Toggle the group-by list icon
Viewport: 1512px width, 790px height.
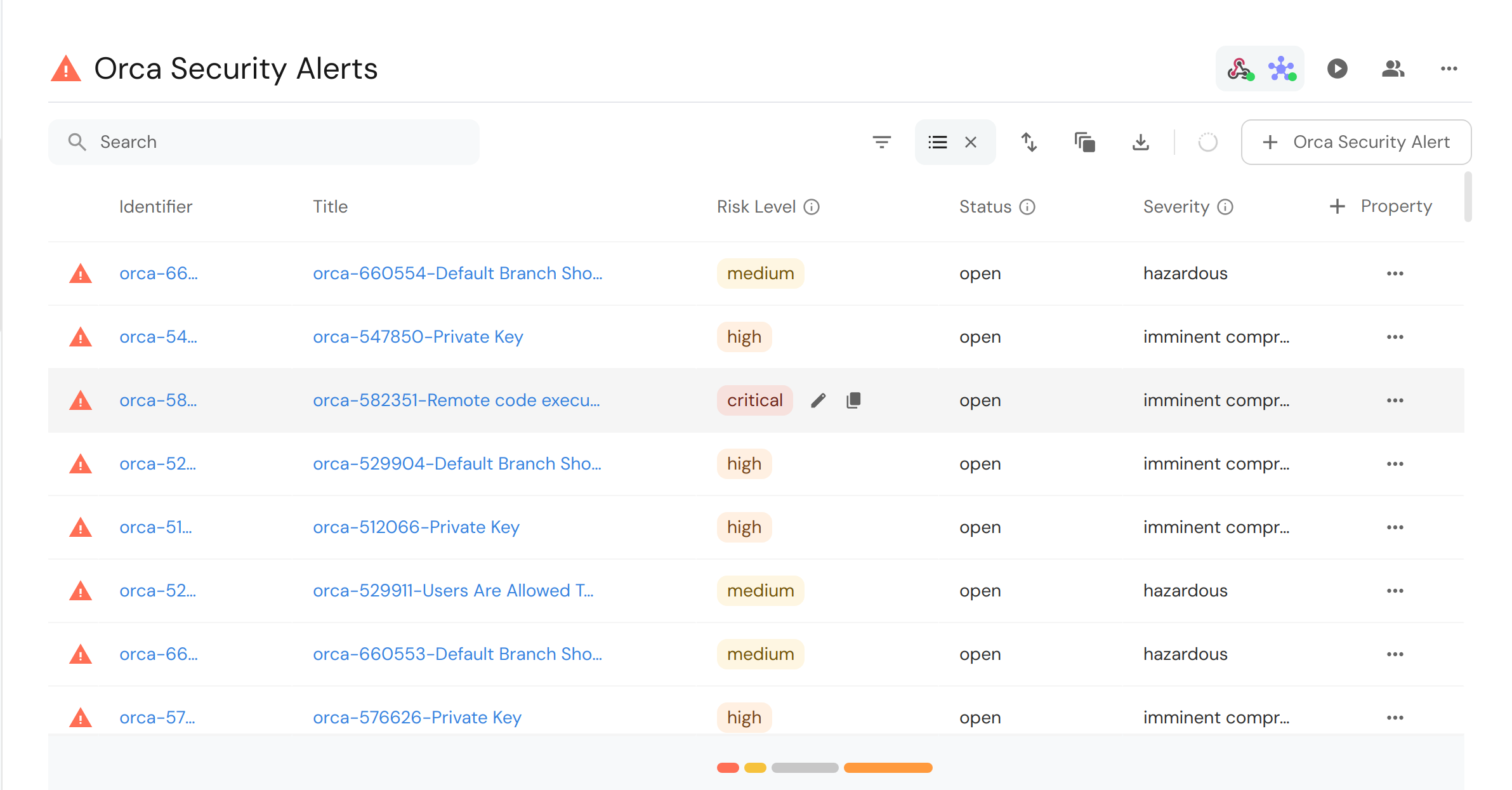[937, 142]
